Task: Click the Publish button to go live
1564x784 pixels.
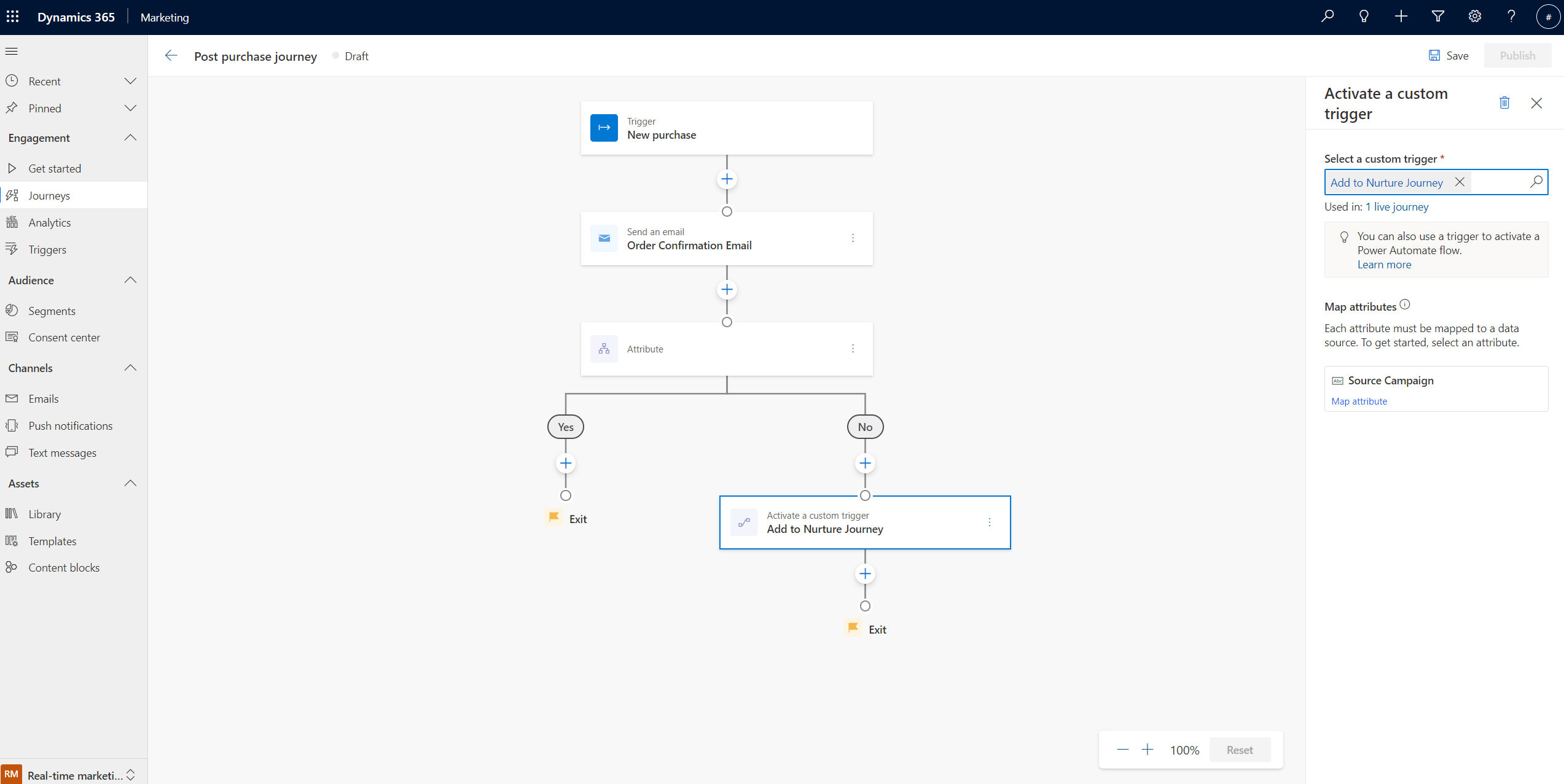Action: 1516,55
